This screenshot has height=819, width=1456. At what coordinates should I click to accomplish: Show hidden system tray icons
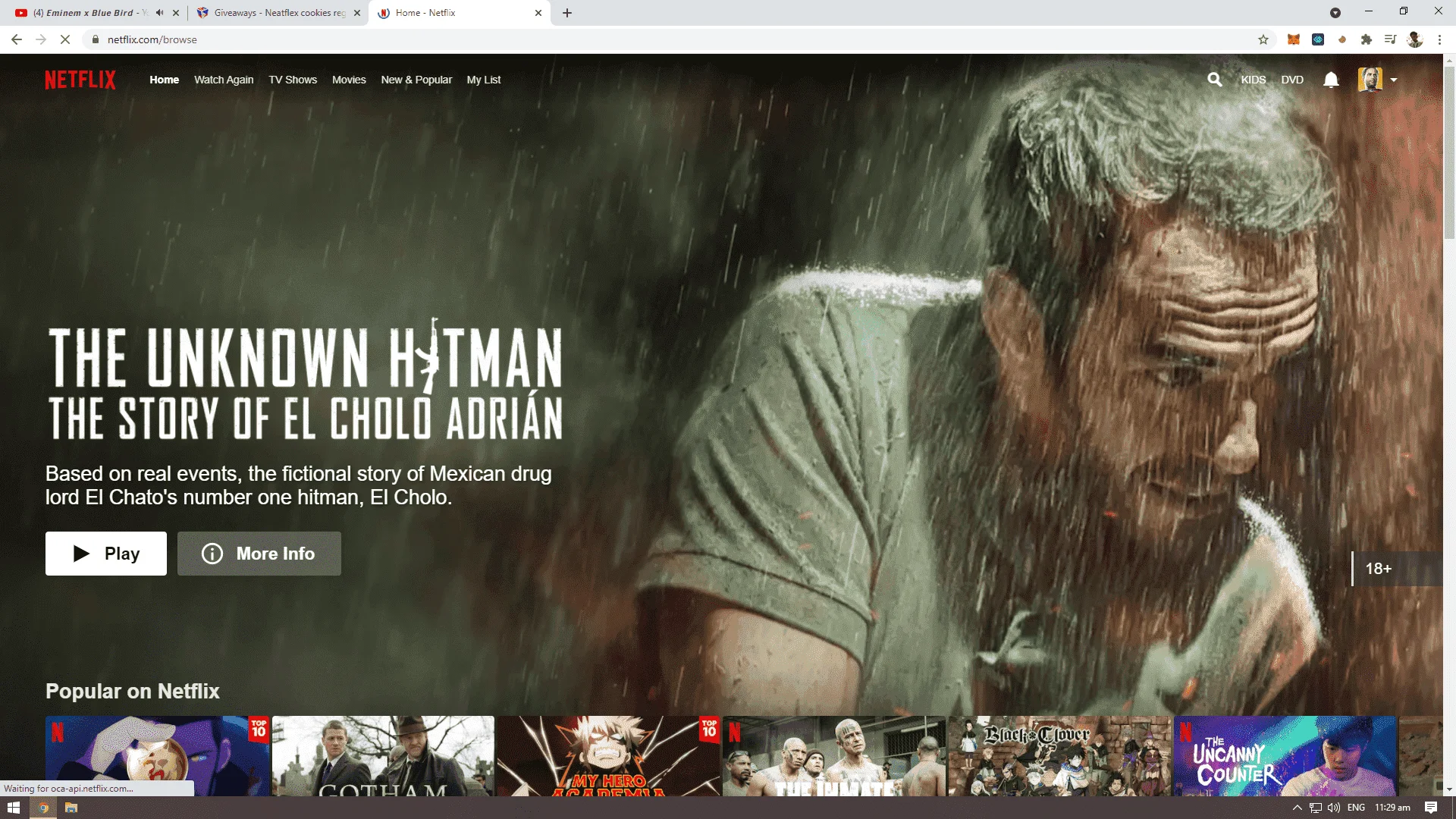click(1298, 808)
